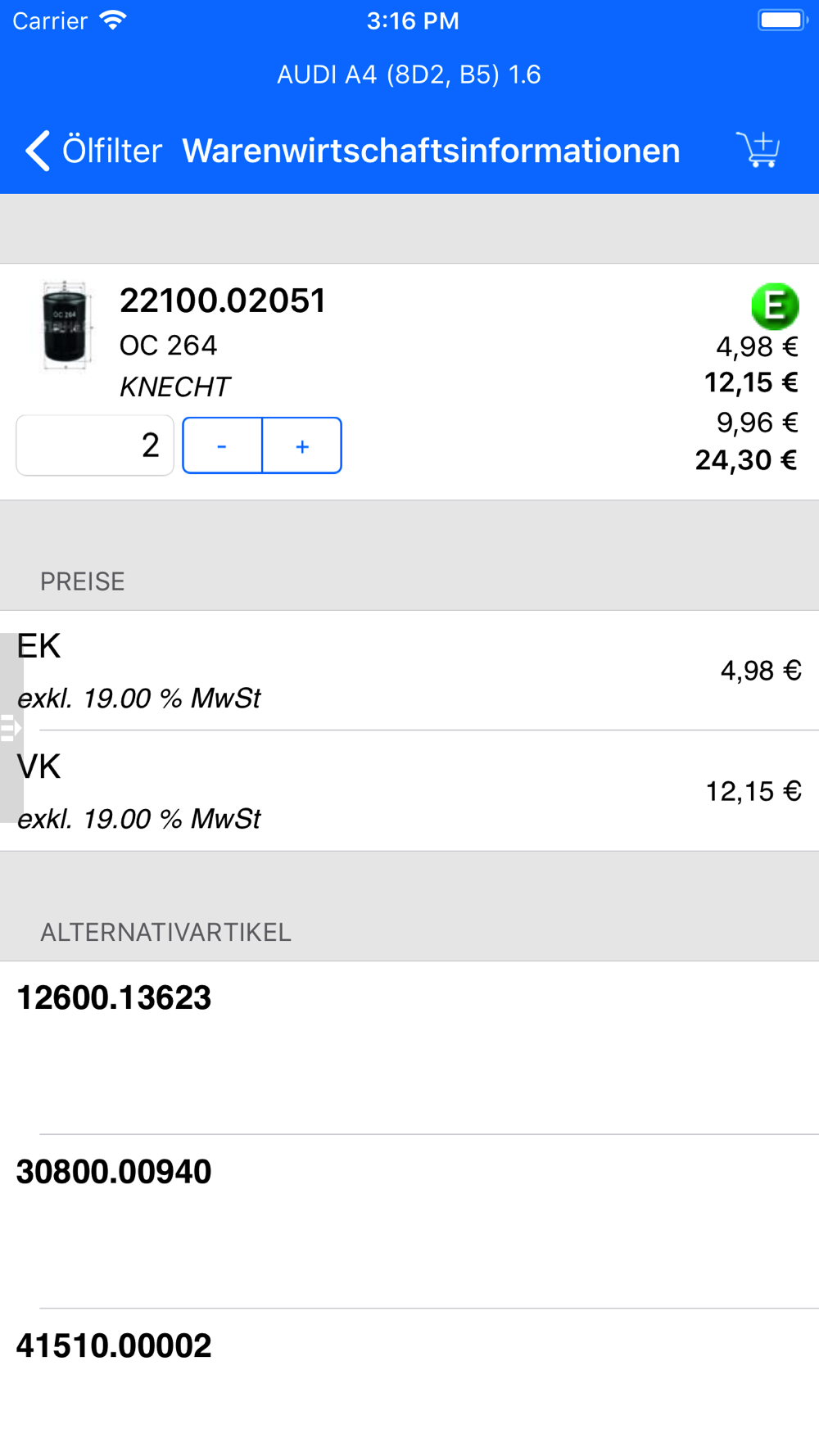Tap the battery status icon
The width and height of the screenshot is (819, 1456).
click(x=783, y=20)
